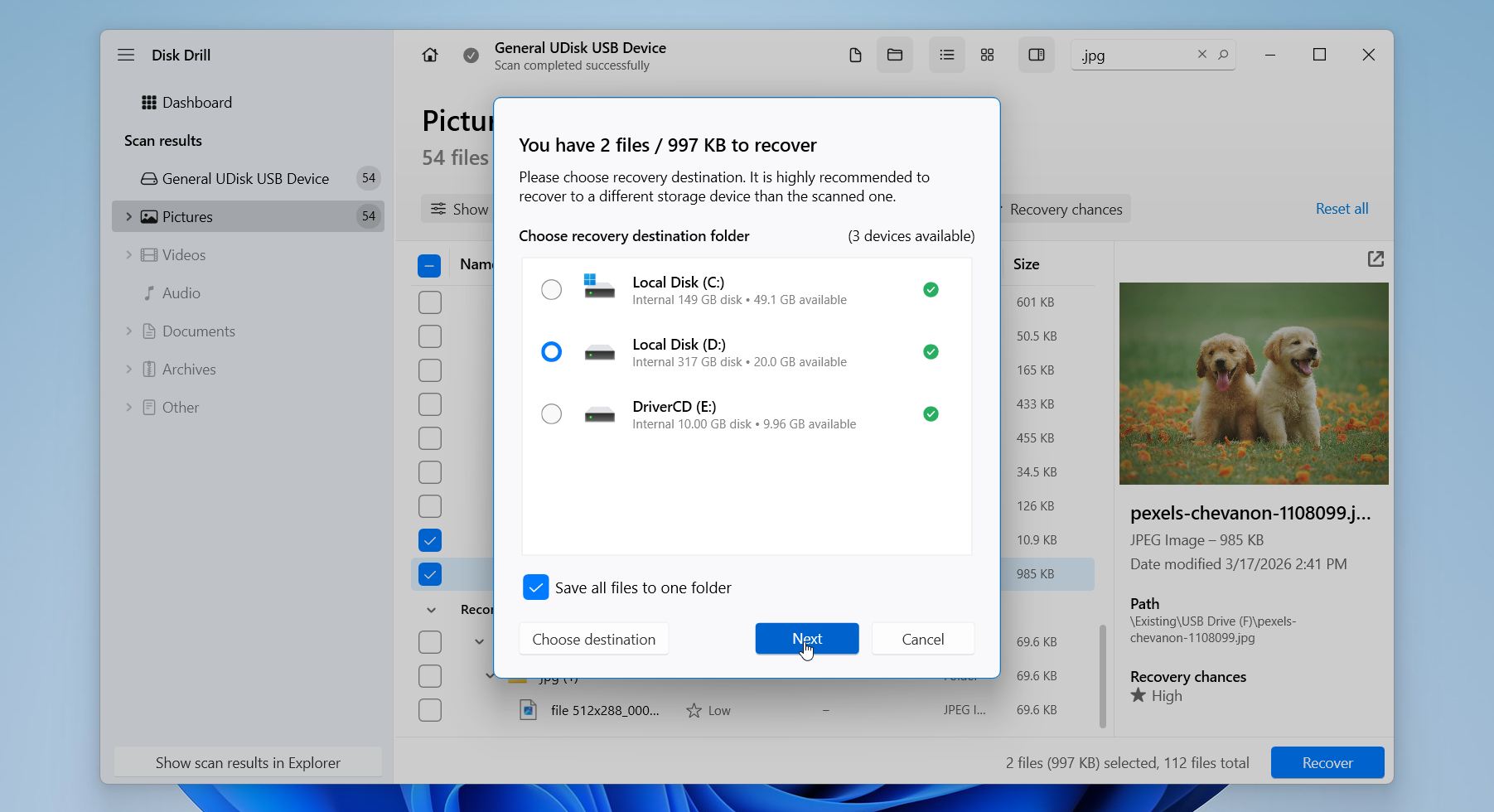Select the file view icon
Image resolution: width=1494 pixels, height=812 pixels.
[x=855, y=55]
